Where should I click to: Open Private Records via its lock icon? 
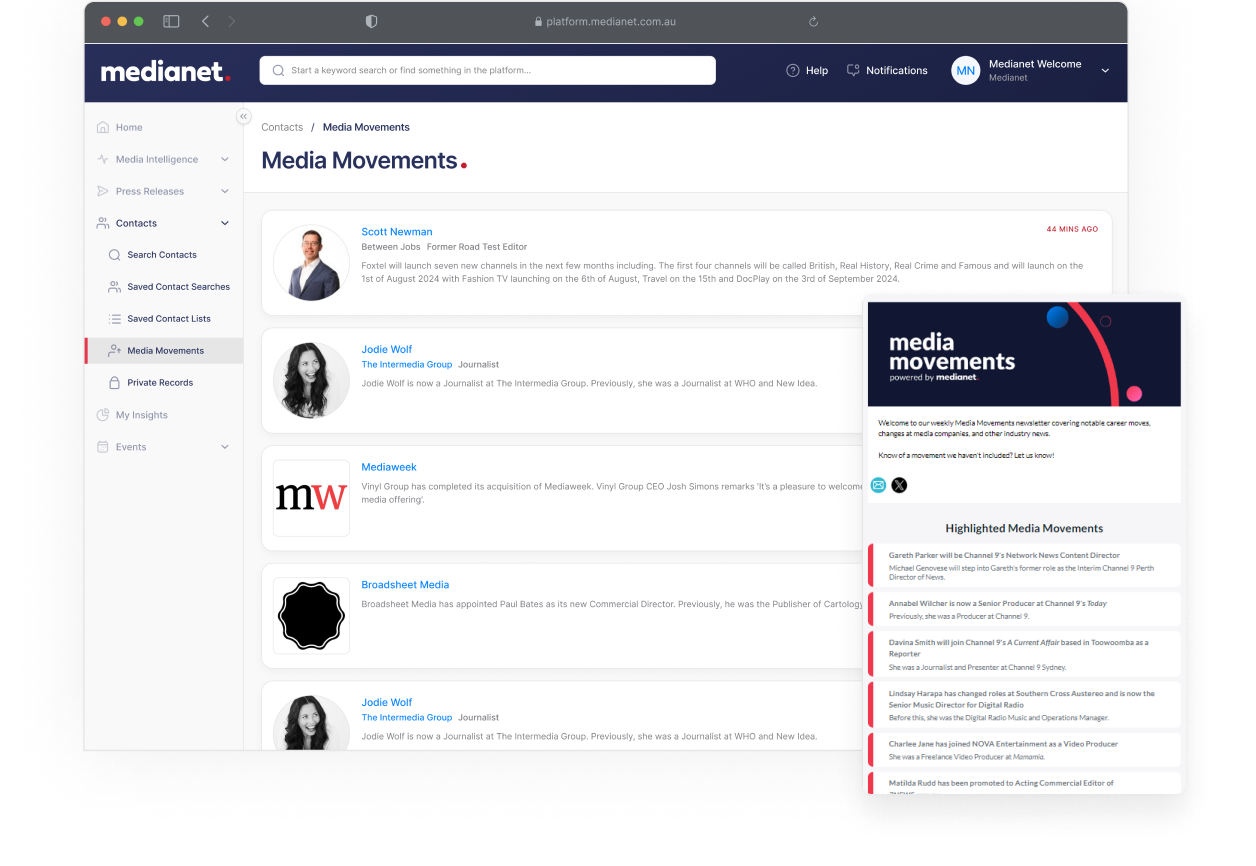pyautogui.click(x=113, y=382)
